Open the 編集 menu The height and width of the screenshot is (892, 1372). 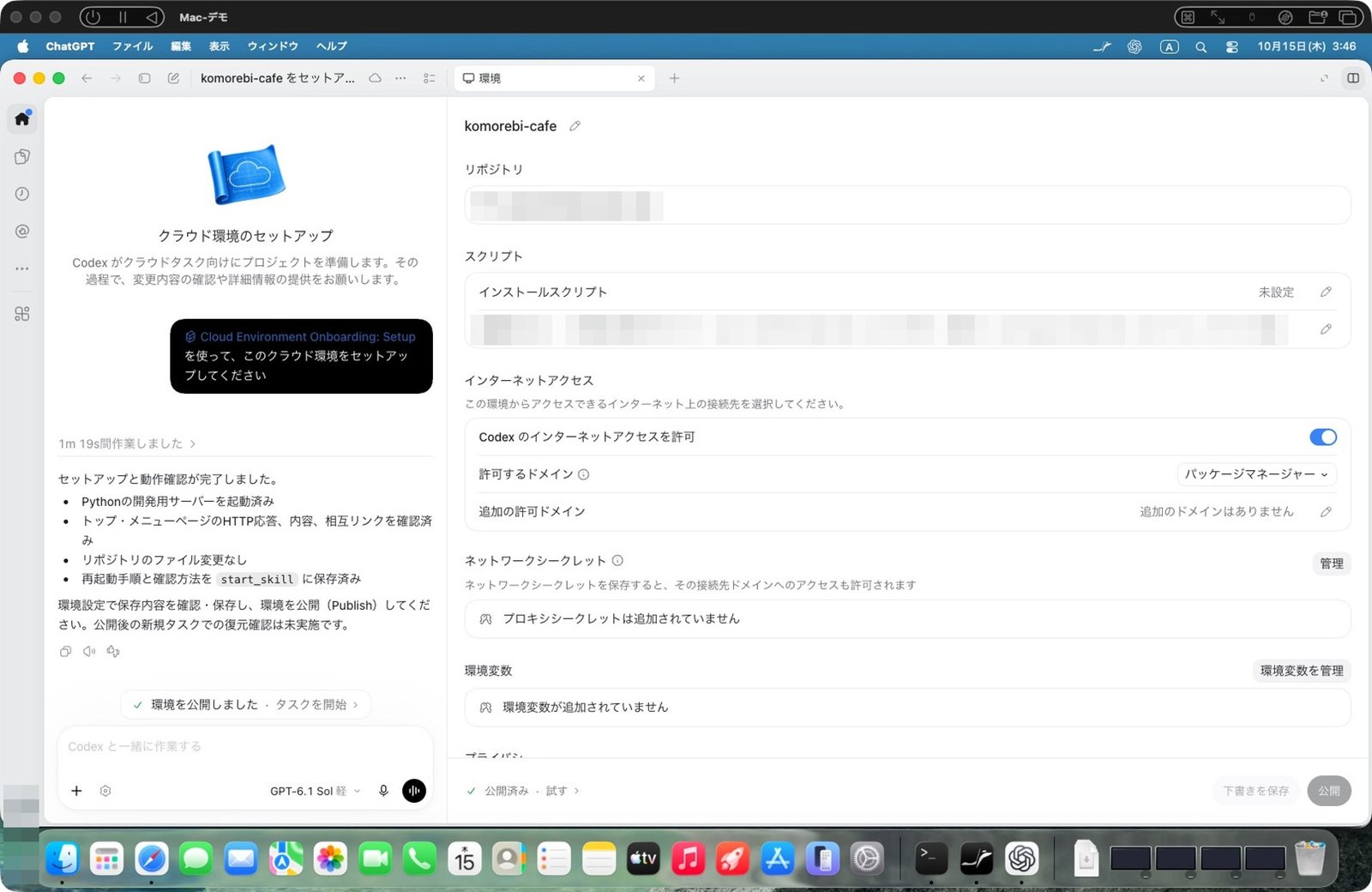point(181,46)
